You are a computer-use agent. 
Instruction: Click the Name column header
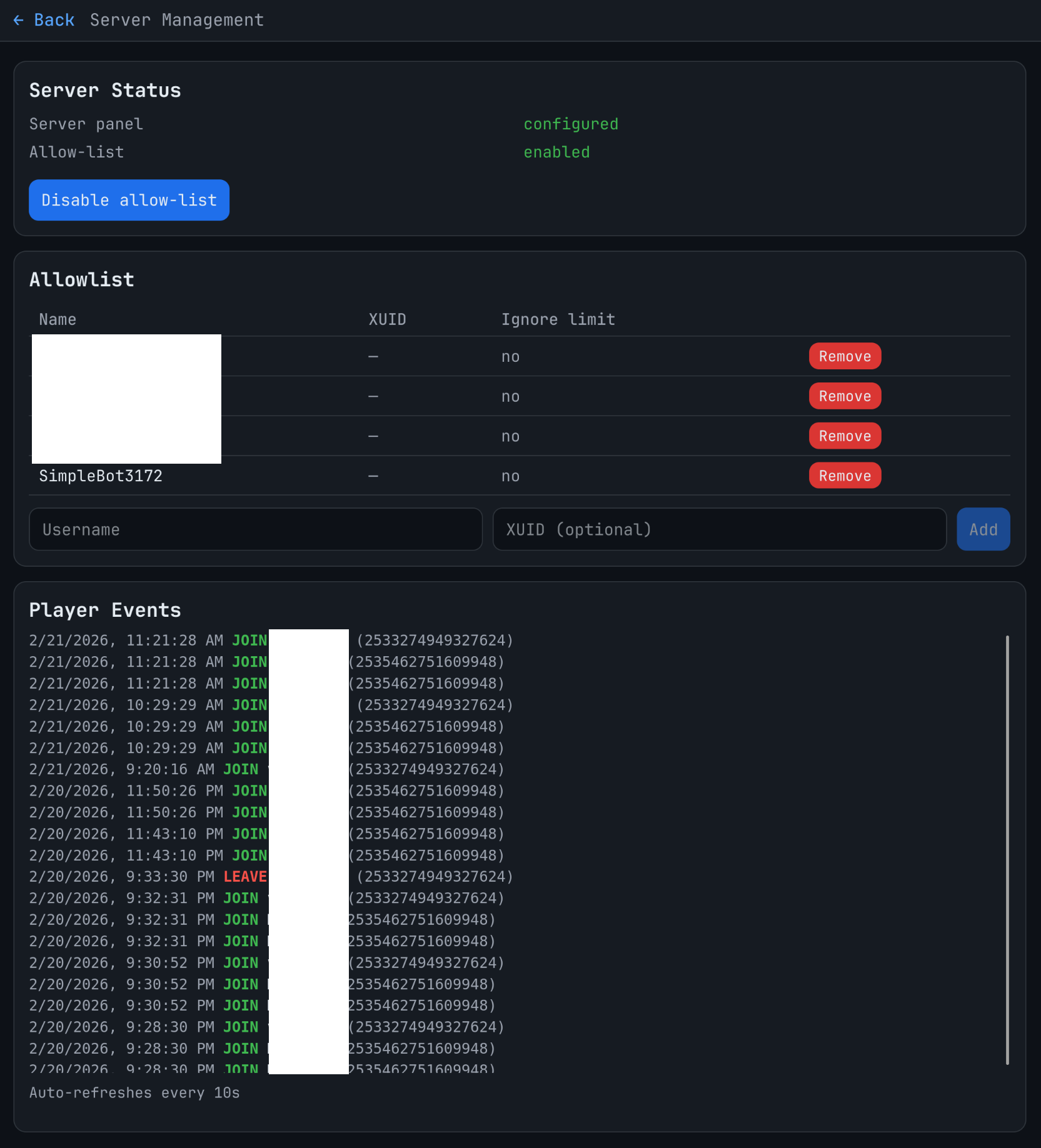click(58, 320)
